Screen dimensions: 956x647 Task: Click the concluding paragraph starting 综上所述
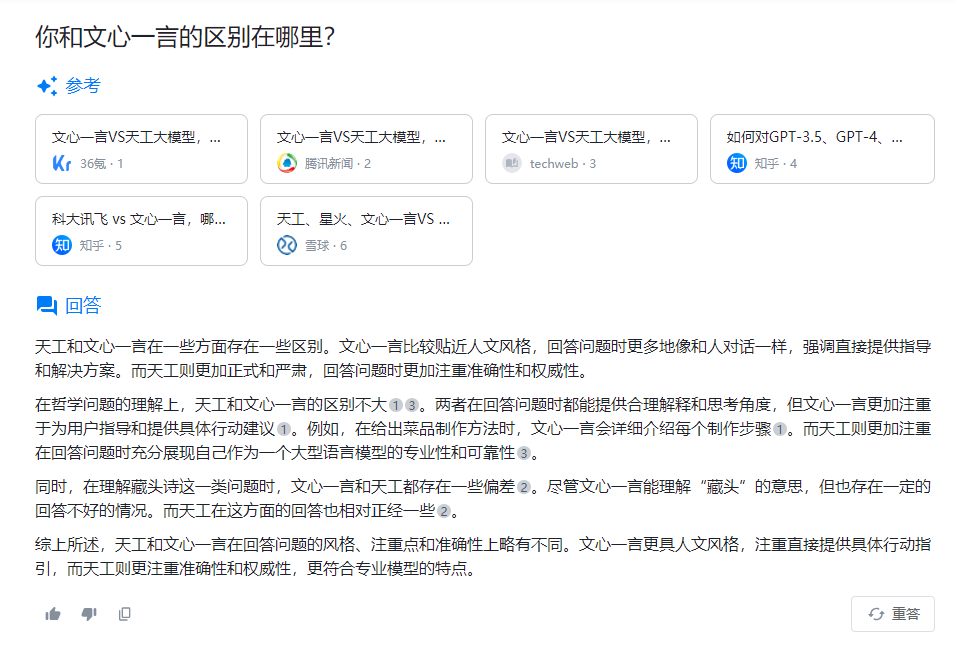(483, 556)
